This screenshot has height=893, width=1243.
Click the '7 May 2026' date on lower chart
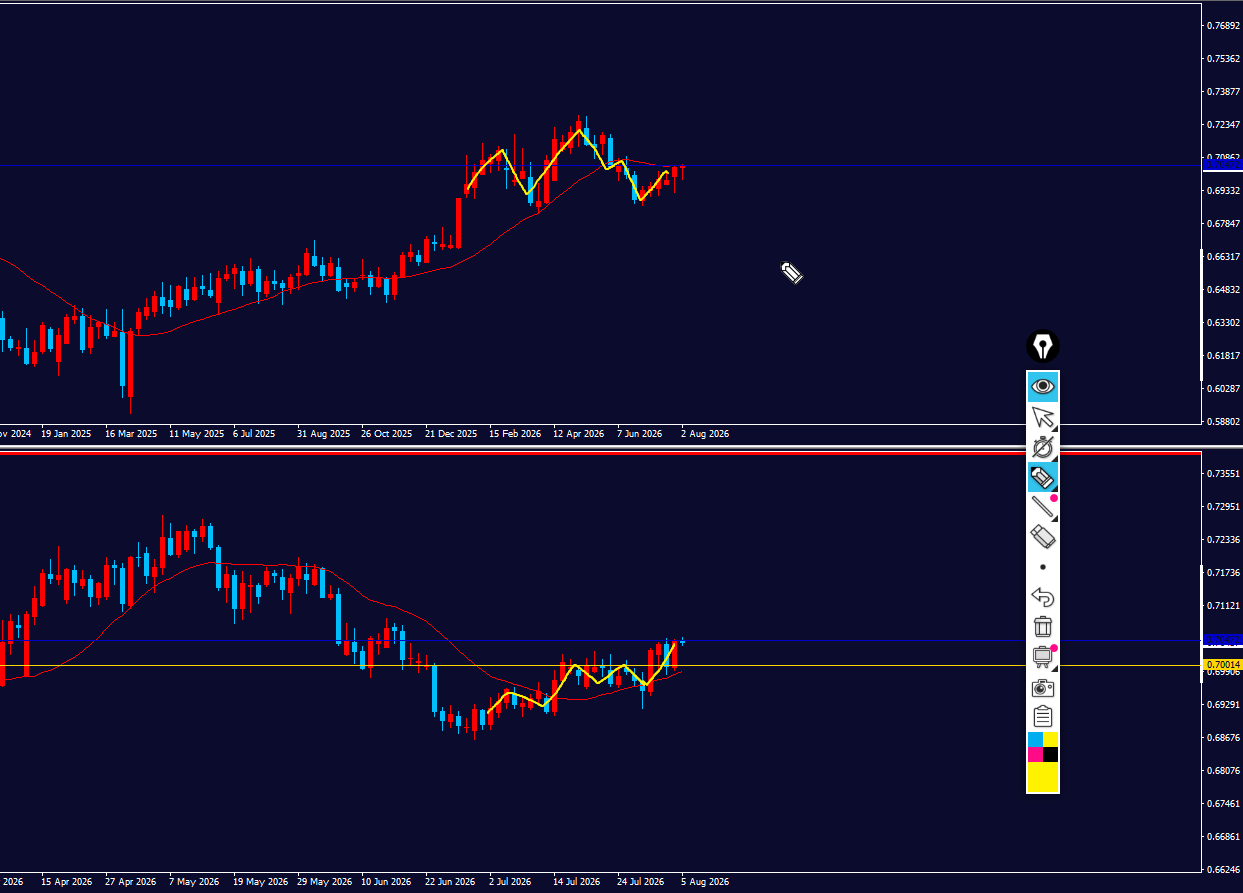(x=194, y=882)
